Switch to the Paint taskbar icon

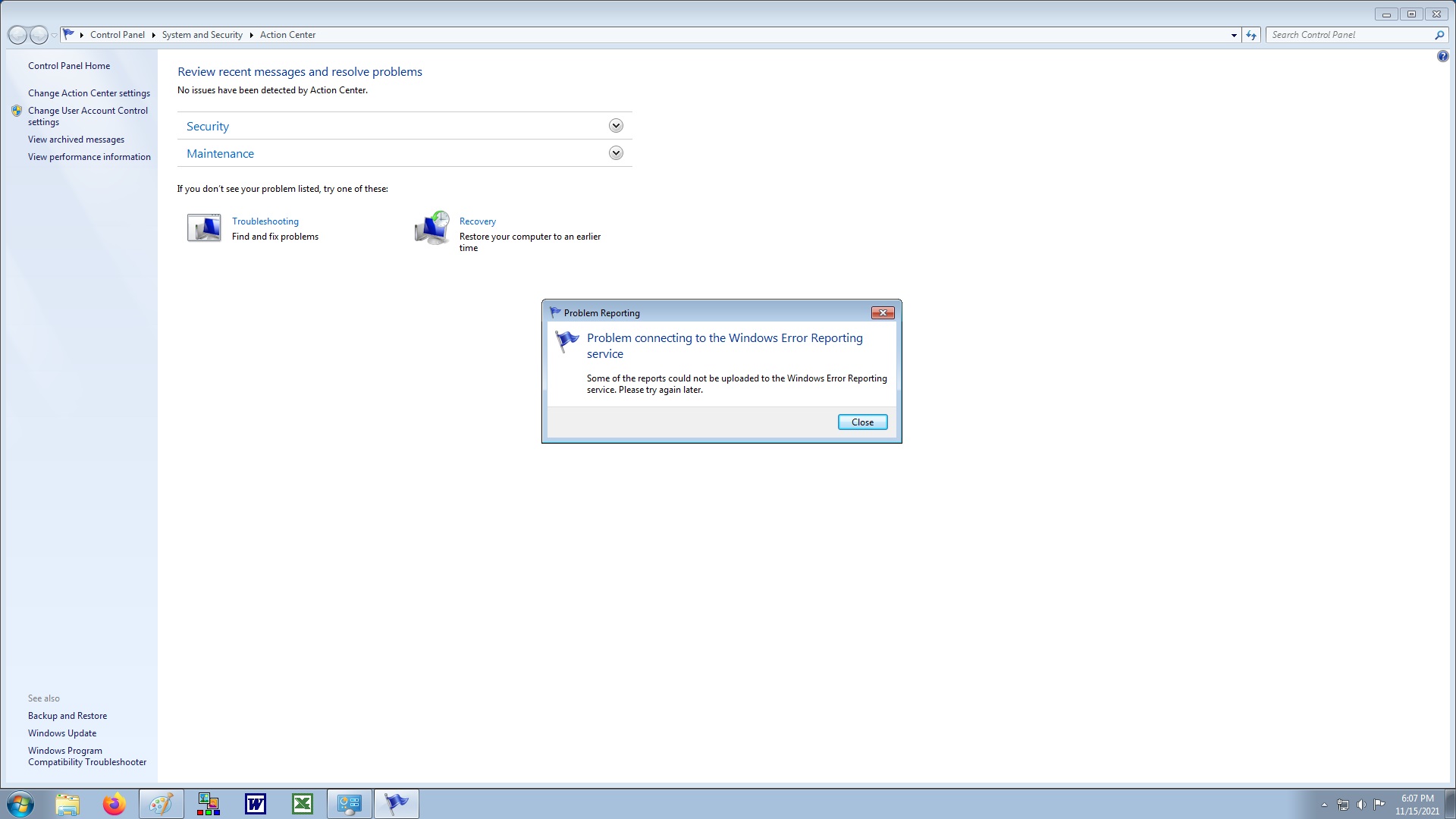point(161,804)
